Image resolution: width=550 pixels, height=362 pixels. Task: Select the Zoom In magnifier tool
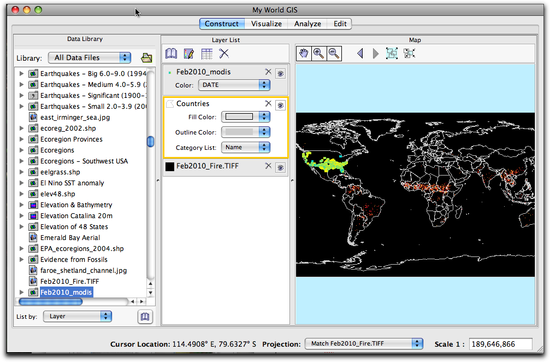click(x=319, y=54)
